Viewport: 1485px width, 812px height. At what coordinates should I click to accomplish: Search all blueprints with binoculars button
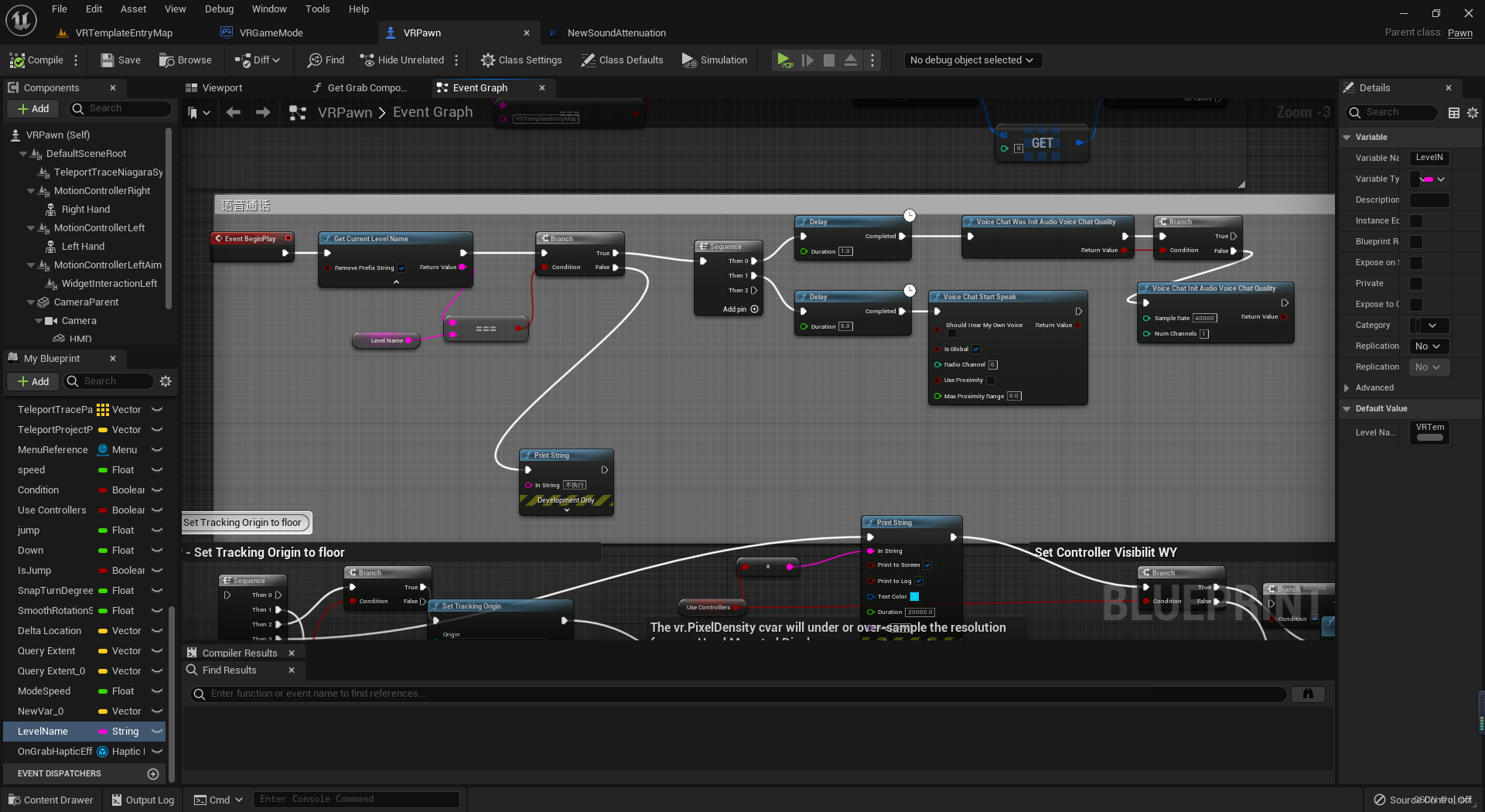pyautogui.click(x=1308, y=694)
